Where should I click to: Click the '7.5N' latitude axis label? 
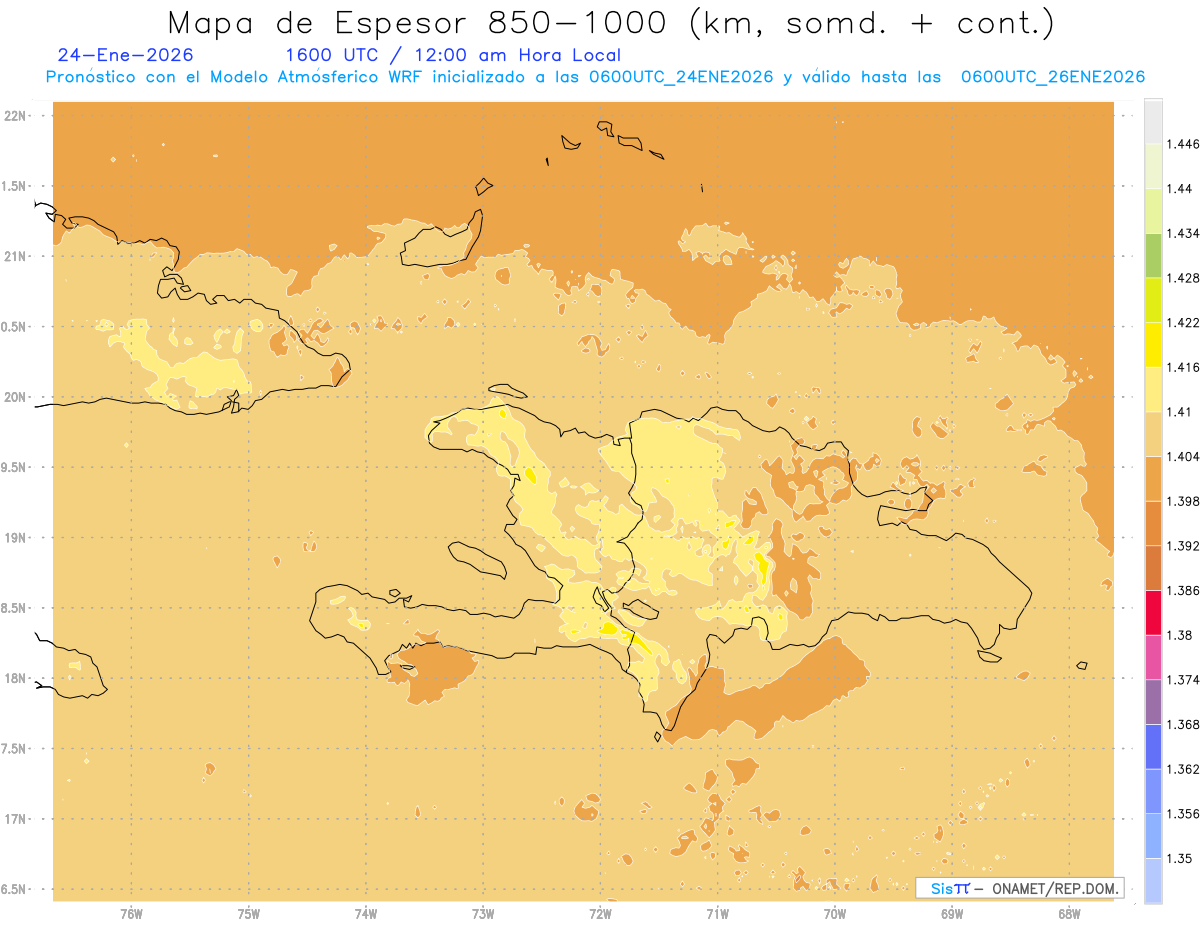tap(15, 749)
